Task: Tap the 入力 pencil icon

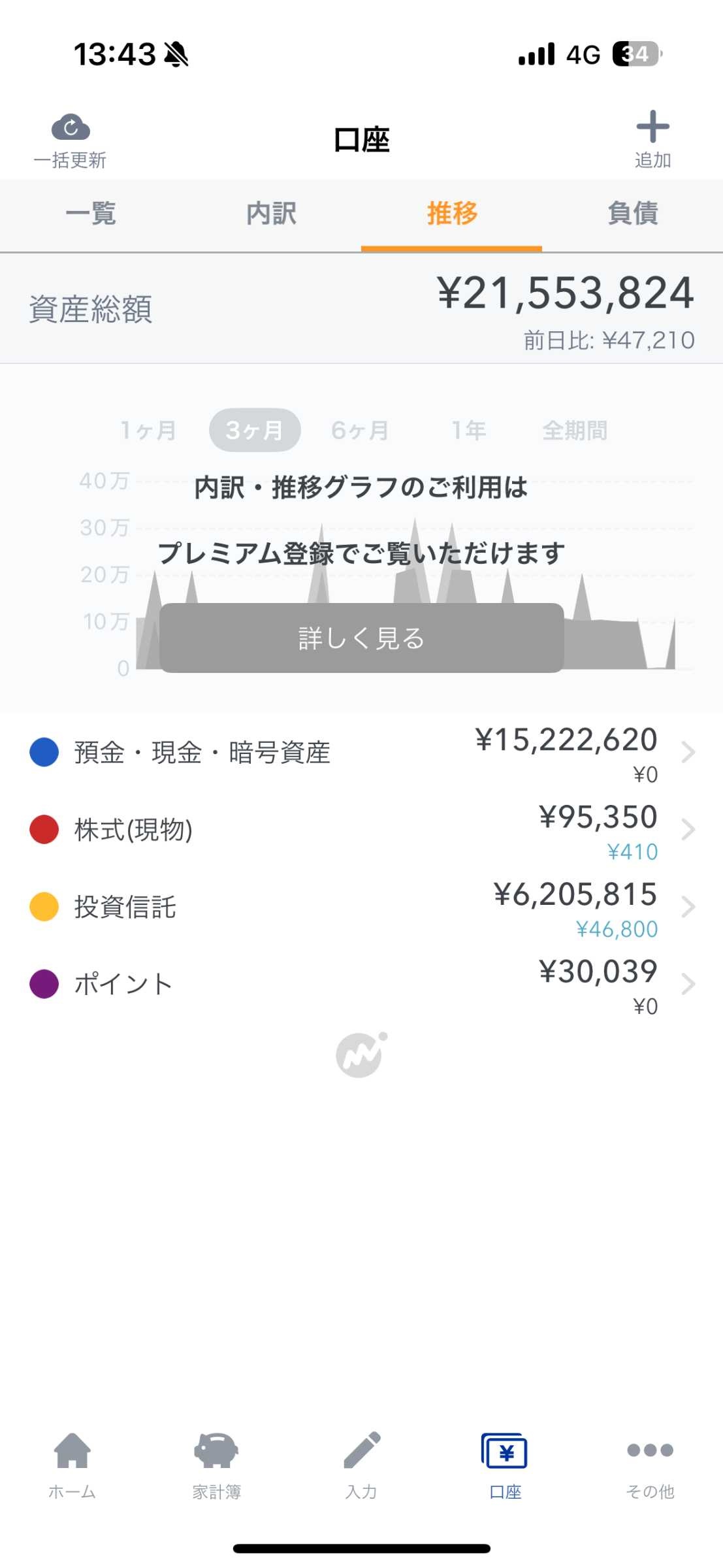Action: 362,1450
